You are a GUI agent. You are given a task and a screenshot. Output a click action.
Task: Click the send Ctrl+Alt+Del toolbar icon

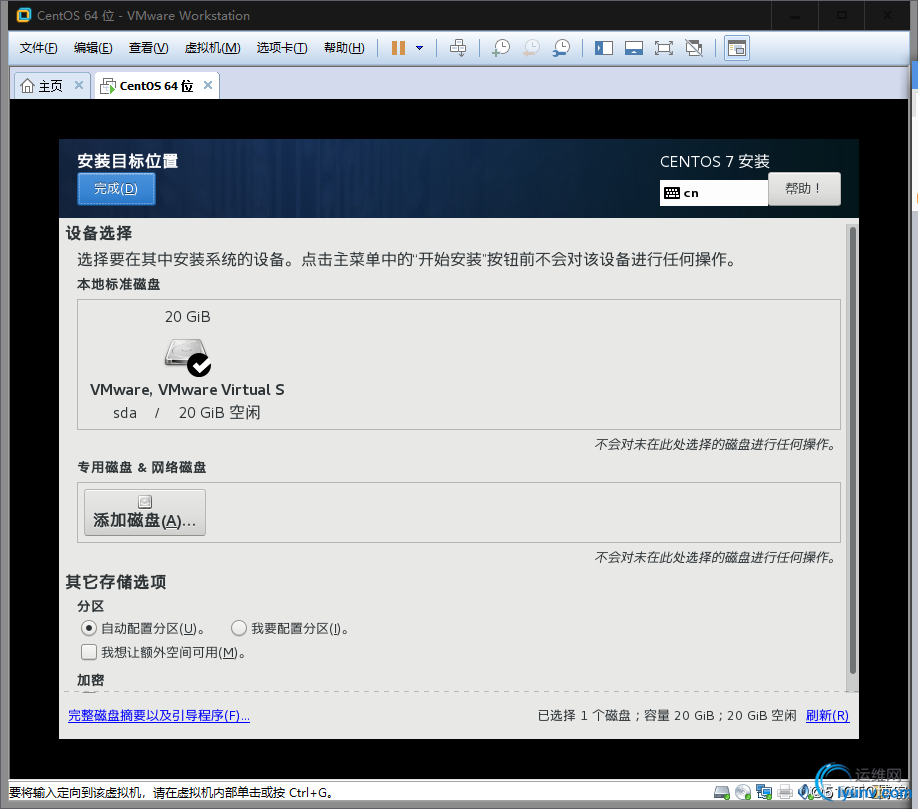458,48
